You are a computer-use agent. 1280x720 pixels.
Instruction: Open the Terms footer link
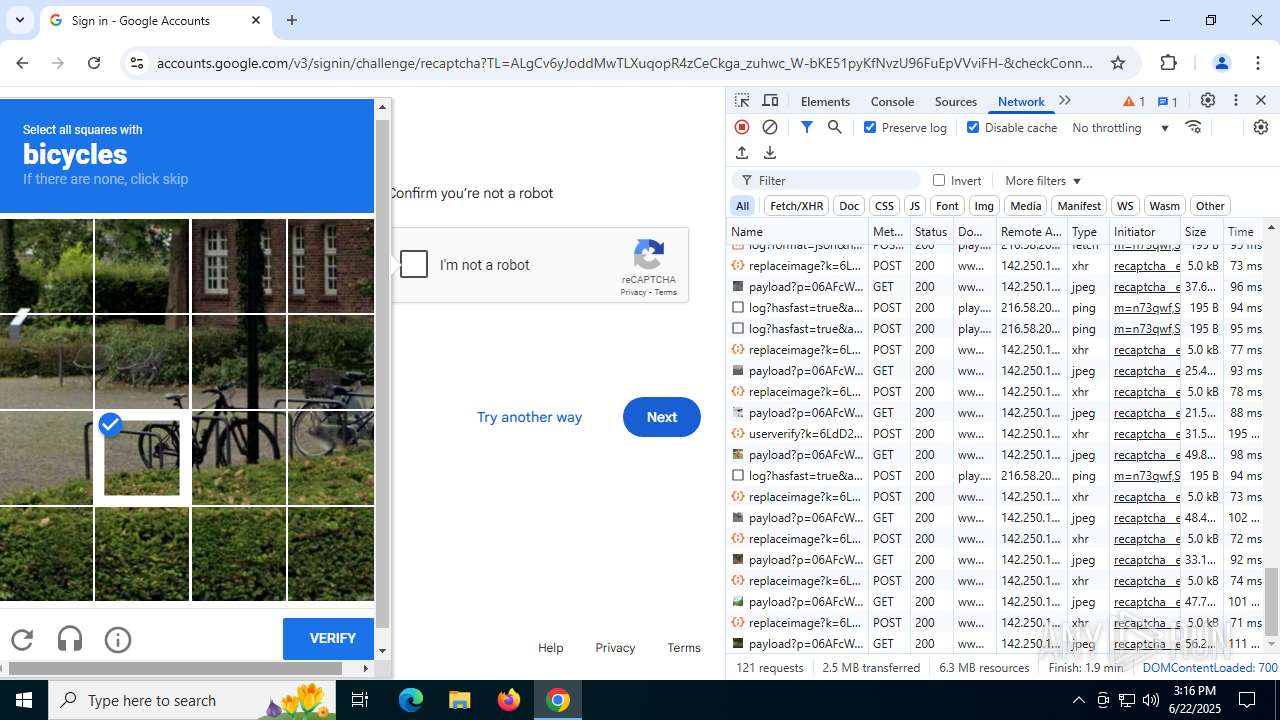[684, 648]
